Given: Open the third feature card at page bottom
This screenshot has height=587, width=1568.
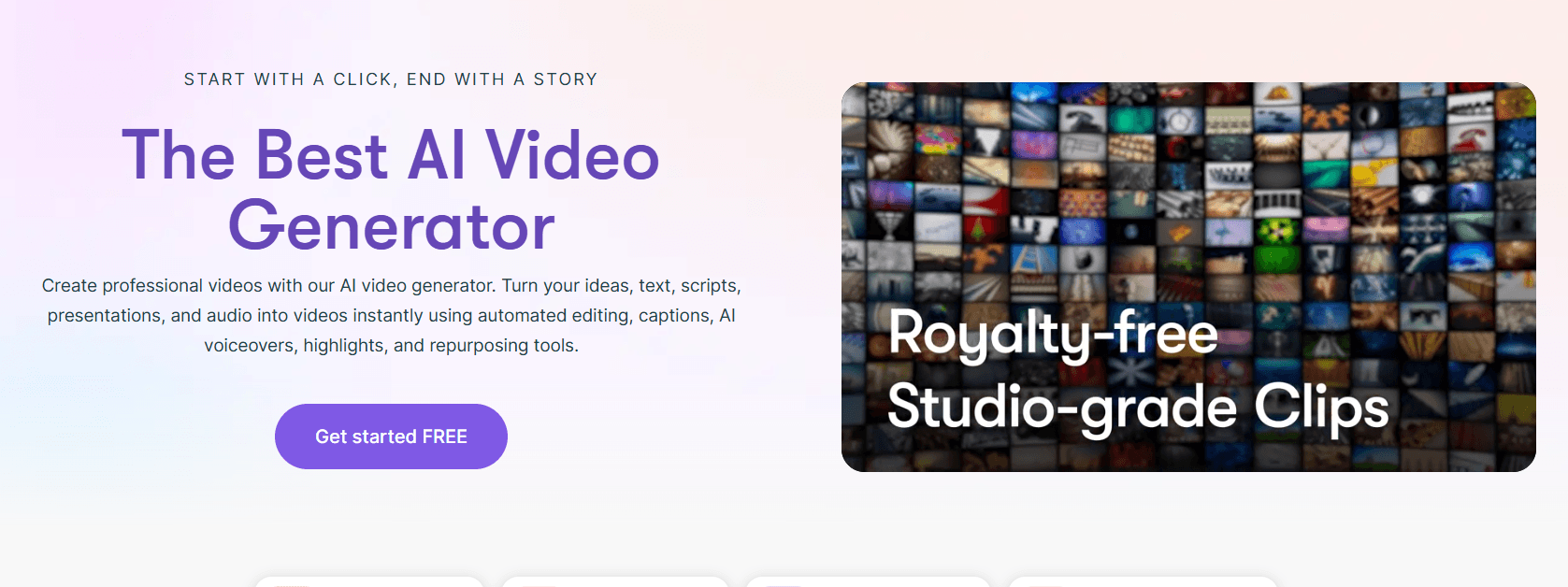Looking at the screenshot, I should [x=868, y=581].
